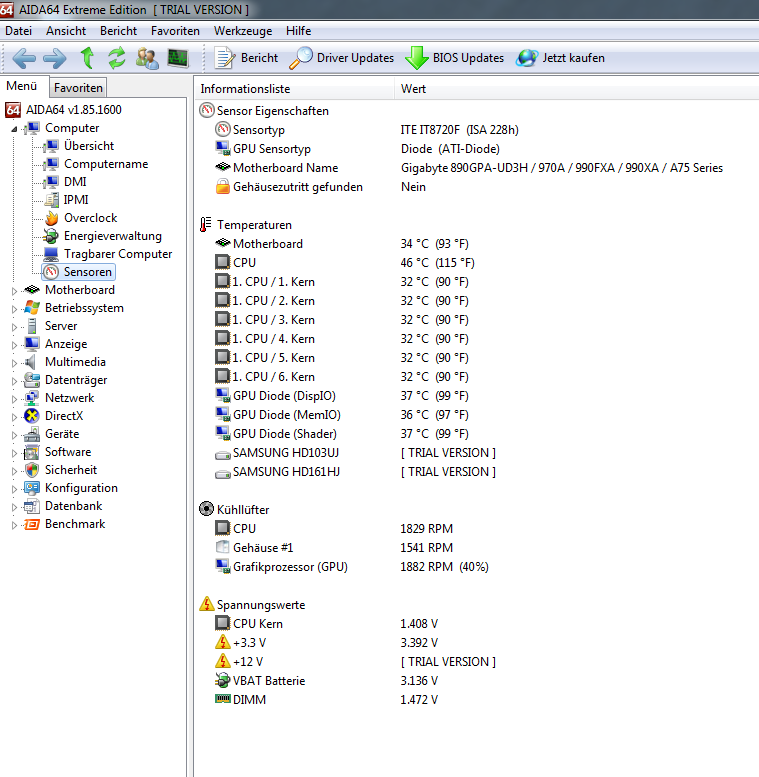Click the Konfiguration icon
Image resolution: width=759 pixels, height=777 pixels.
pos(32,488)
